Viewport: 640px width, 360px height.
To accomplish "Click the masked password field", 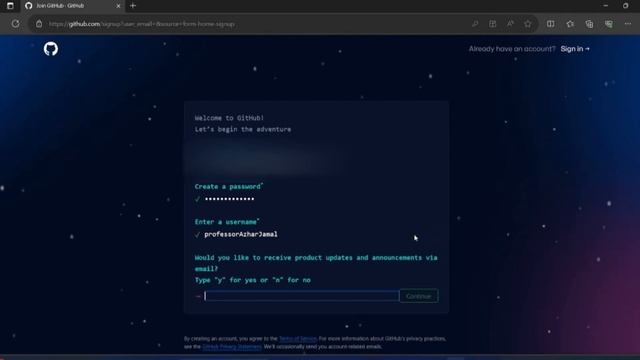I will click(229, 199).
